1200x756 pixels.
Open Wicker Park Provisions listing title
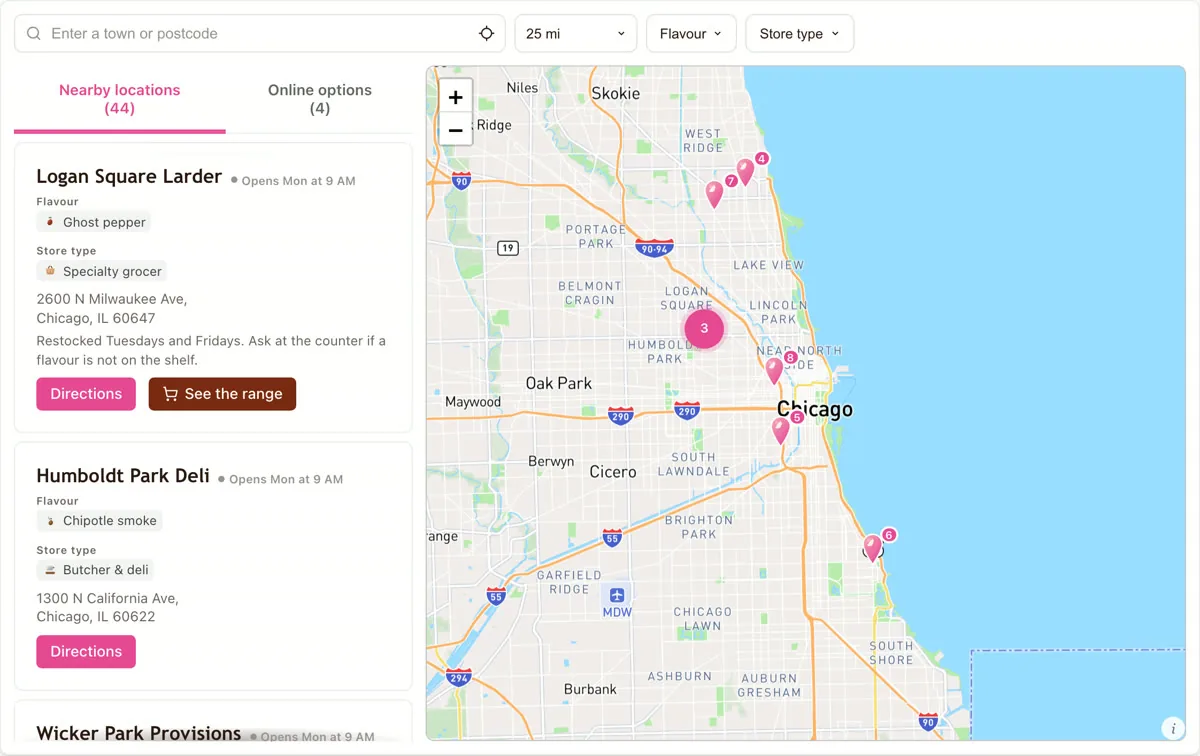[x=139, y=733]
